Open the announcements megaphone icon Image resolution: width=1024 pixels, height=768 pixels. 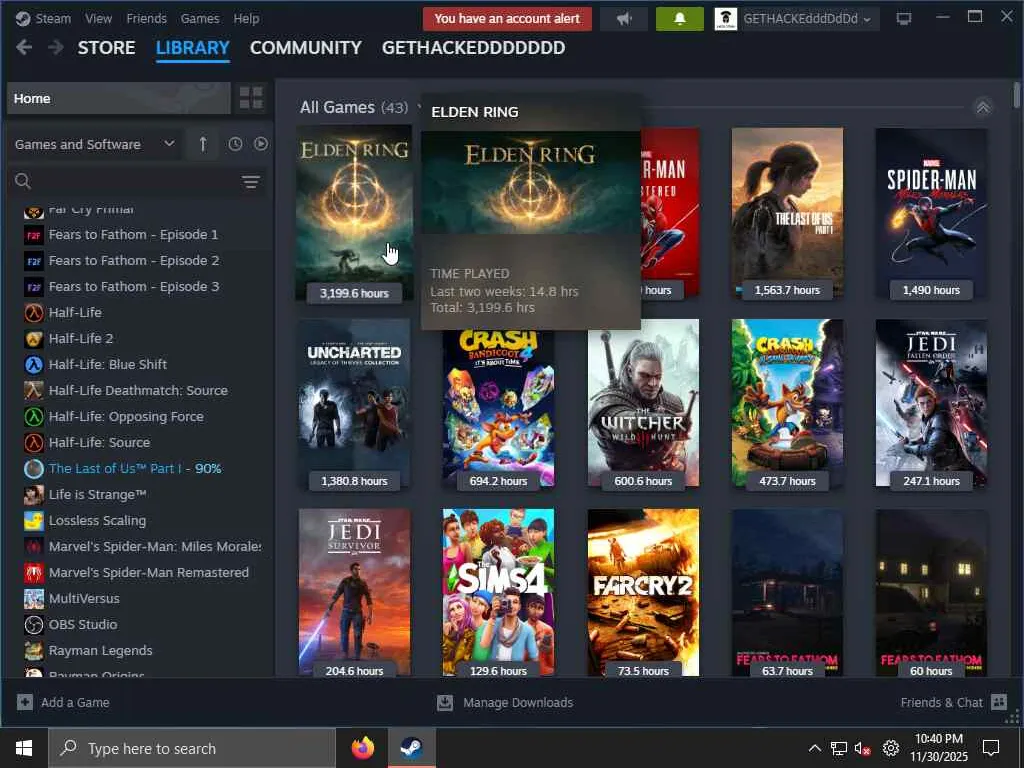[624, 19]
